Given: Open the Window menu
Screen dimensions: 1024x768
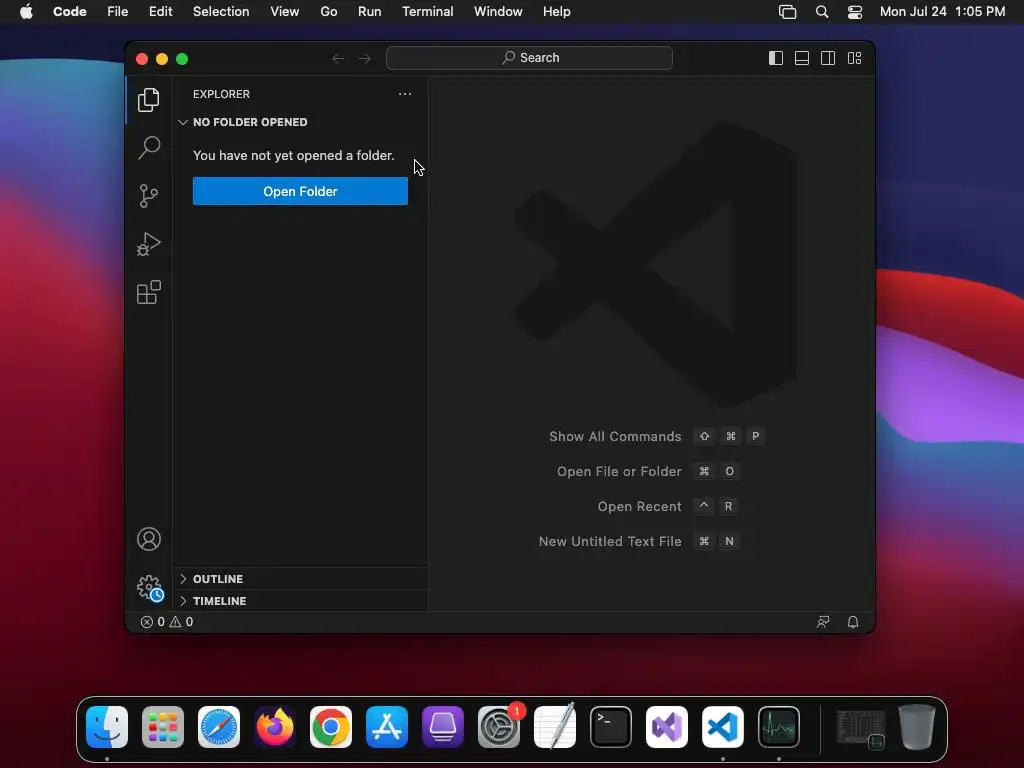Looking at the screenshot, I should click(x=498, y=12).
